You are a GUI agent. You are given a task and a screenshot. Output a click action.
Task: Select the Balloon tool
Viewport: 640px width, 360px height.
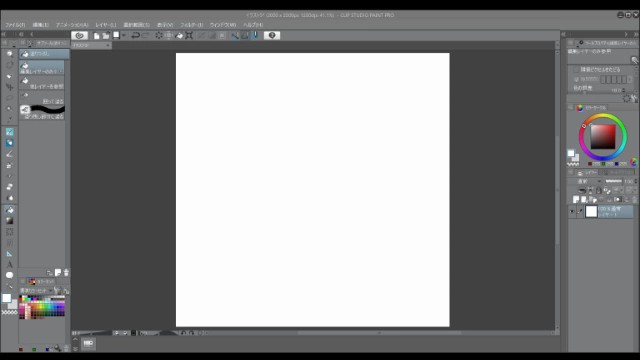(9, 275)
